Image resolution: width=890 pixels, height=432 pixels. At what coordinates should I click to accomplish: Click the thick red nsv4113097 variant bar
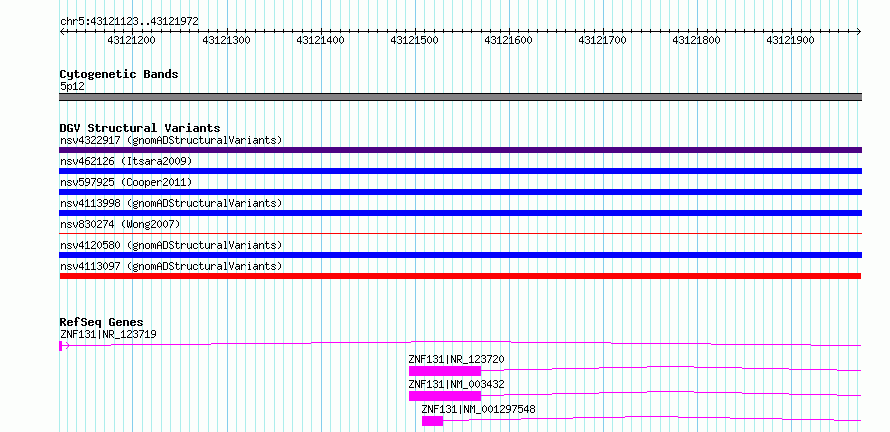pos(460,276)
